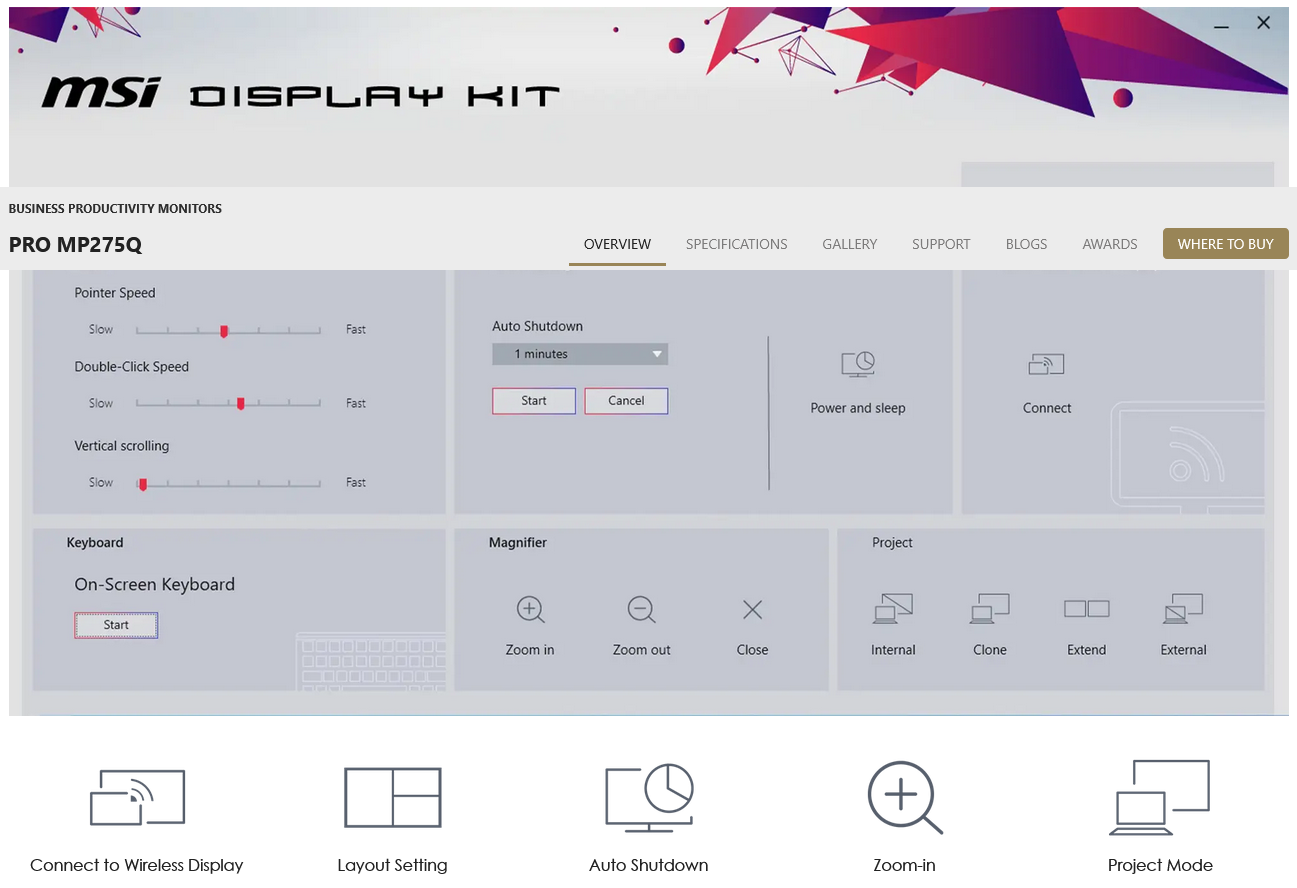Cancel the Auto Shutdown timer

(x=626, y=401)
